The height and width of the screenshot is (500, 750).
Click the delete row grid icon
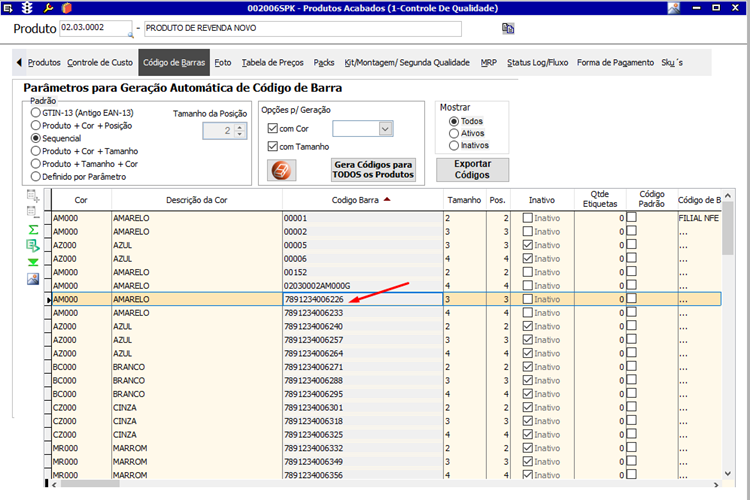(x=33, y=212)
